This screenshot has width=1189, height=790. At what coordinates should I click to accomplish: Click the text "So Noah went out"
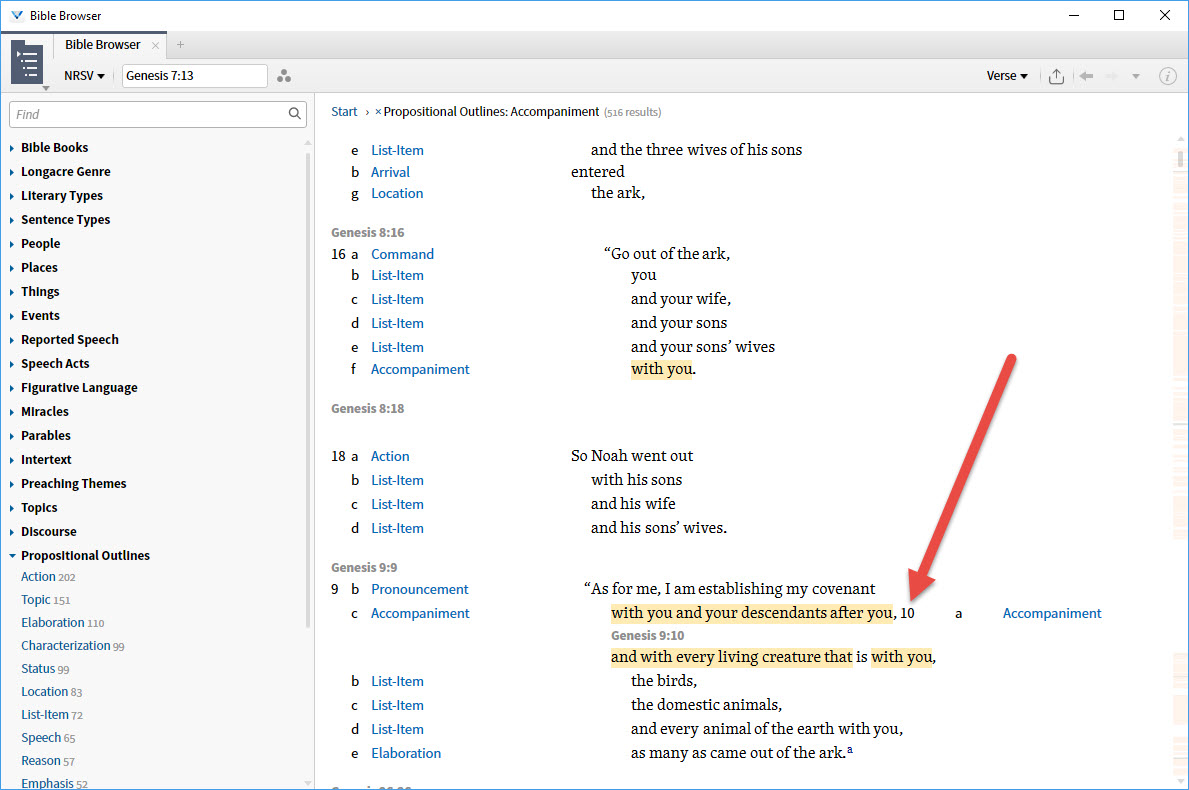pos(632,456)
